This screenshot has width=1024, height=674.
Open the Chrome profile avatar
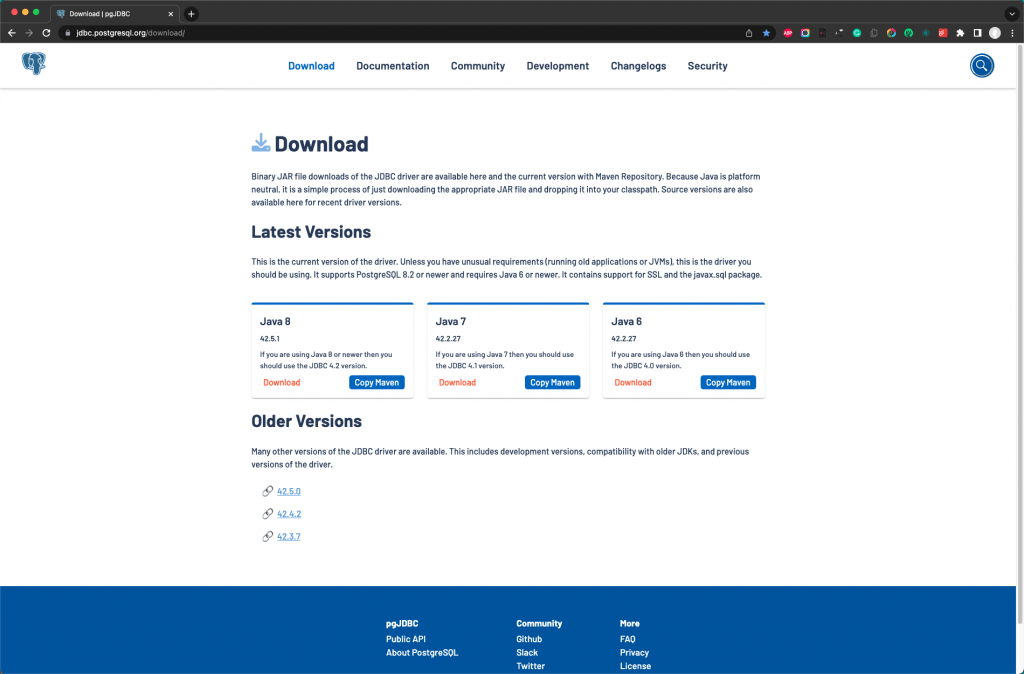(995, 33)
